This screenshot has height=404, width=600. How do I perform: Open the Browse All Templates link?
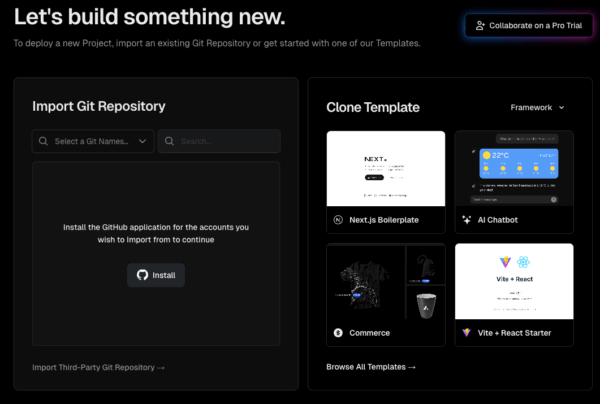[x=371, y=367]
